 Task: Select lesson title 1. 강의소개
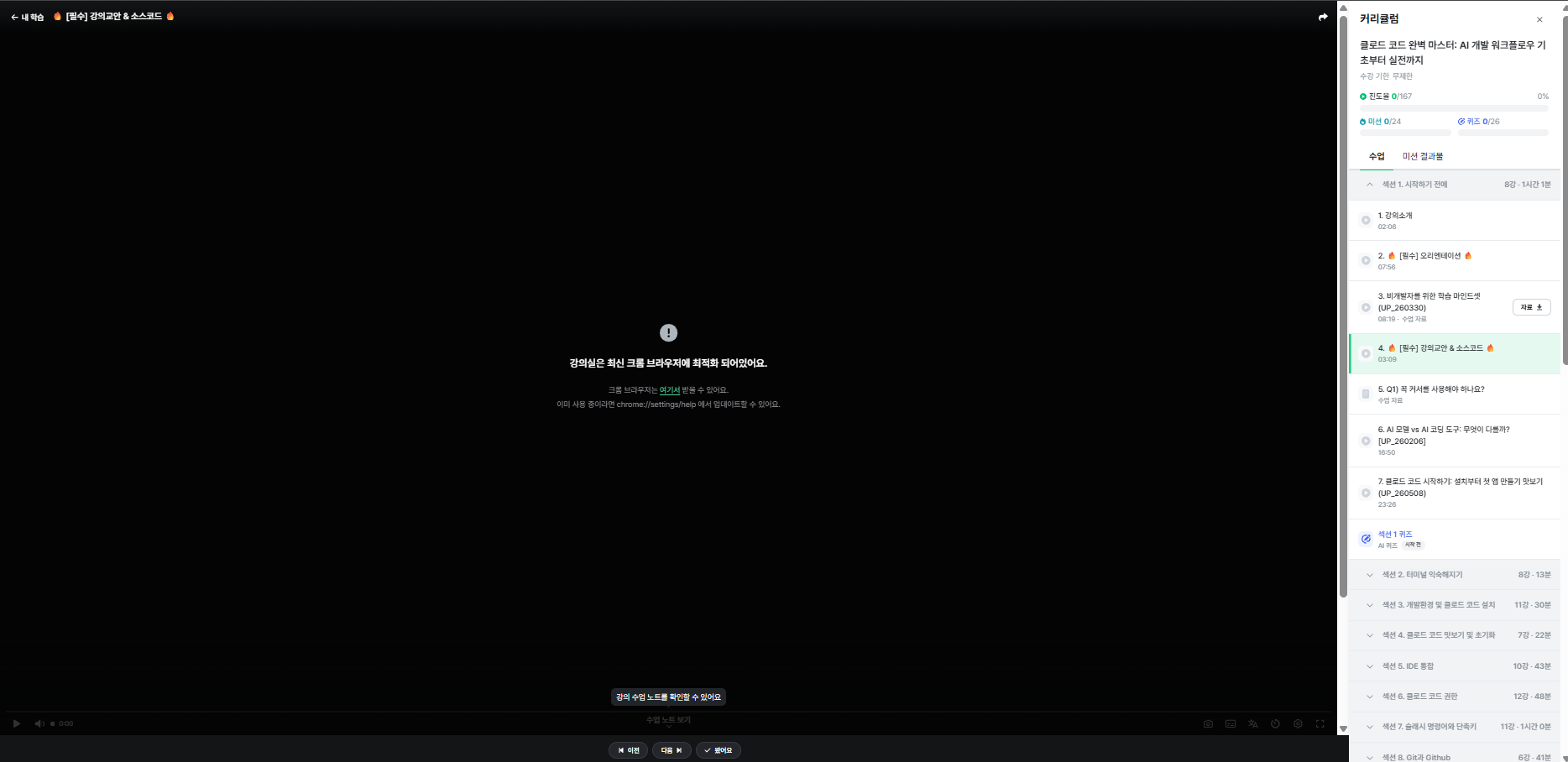pyautogui.click(x=1395, y=216)
